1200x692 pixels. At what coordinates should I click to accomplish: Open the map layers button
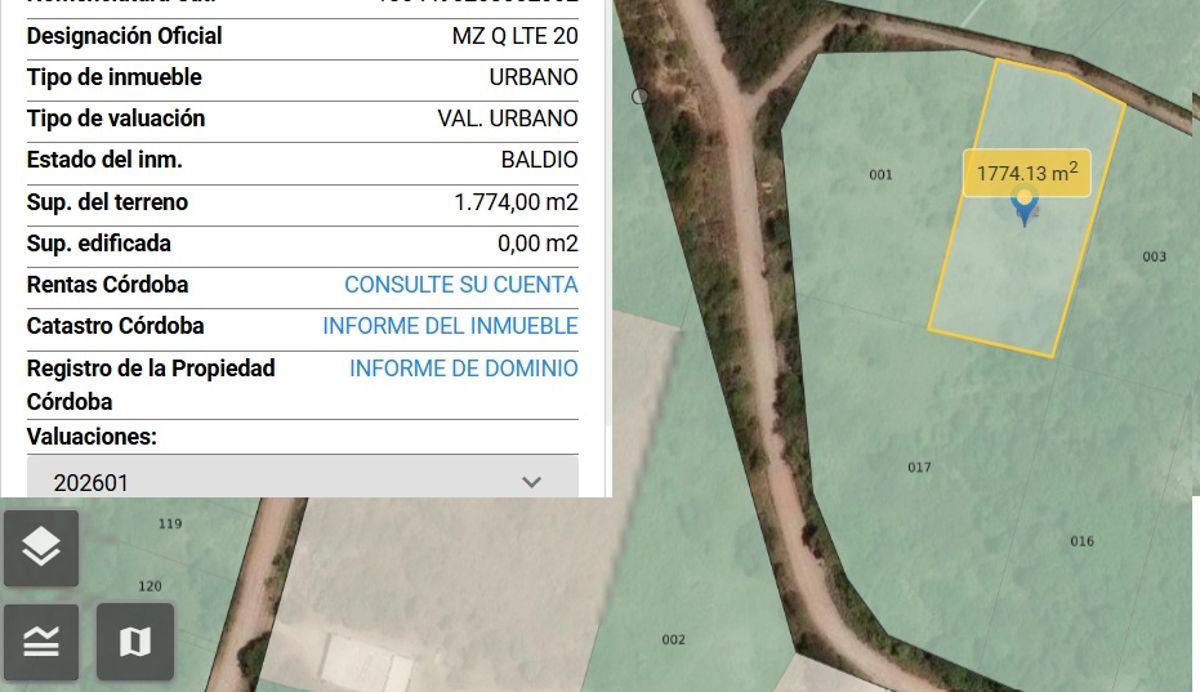[x=41, y=548]
